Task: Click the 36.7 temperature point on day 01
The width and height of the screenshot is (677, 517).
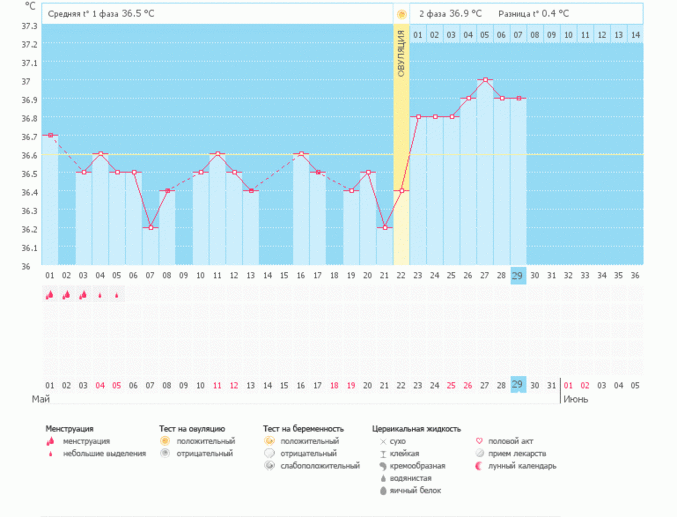Action: coord(49,135)
